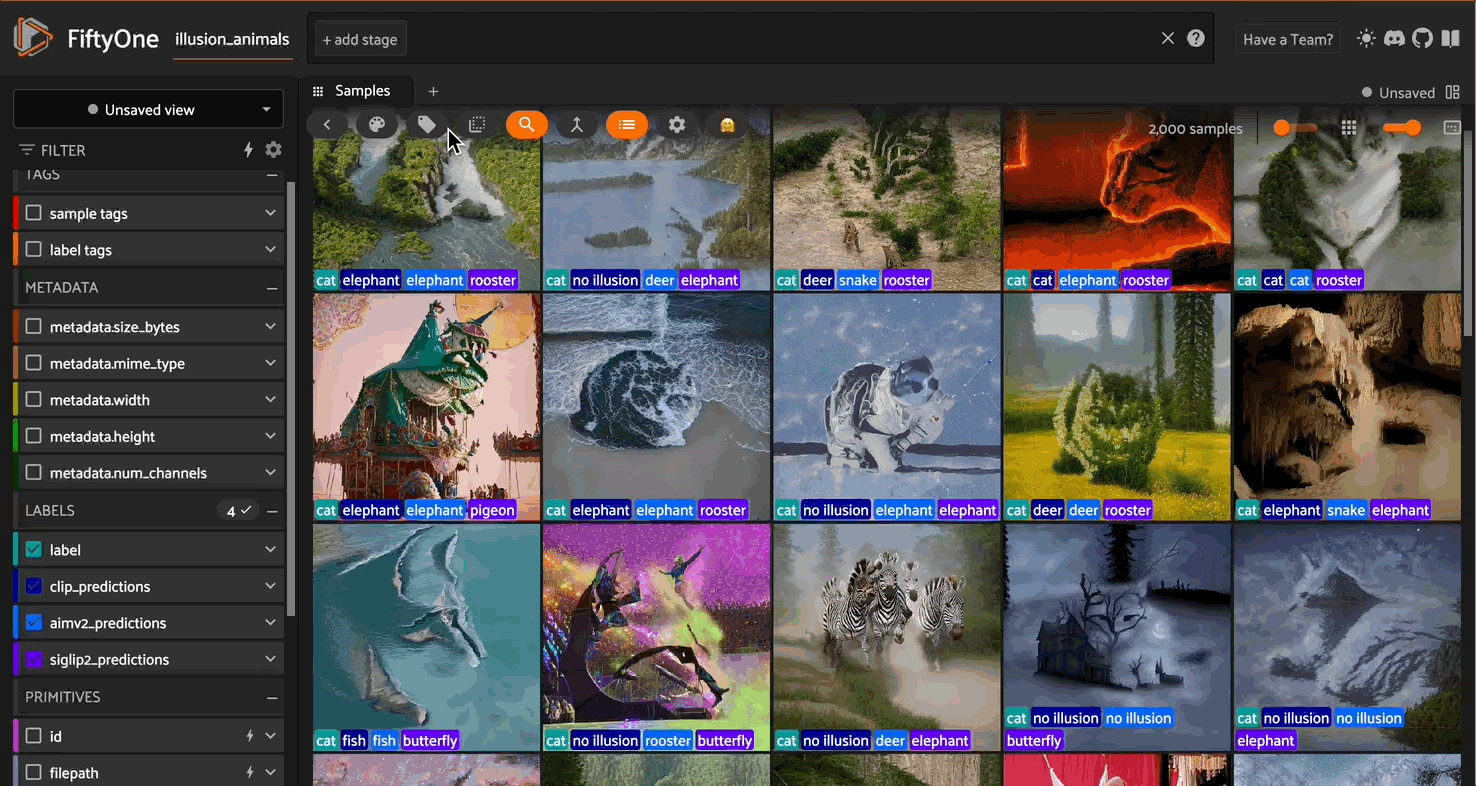Click the illusion_animals dataset name
This screenshot has height=786, width=1476.
(232, 40)
